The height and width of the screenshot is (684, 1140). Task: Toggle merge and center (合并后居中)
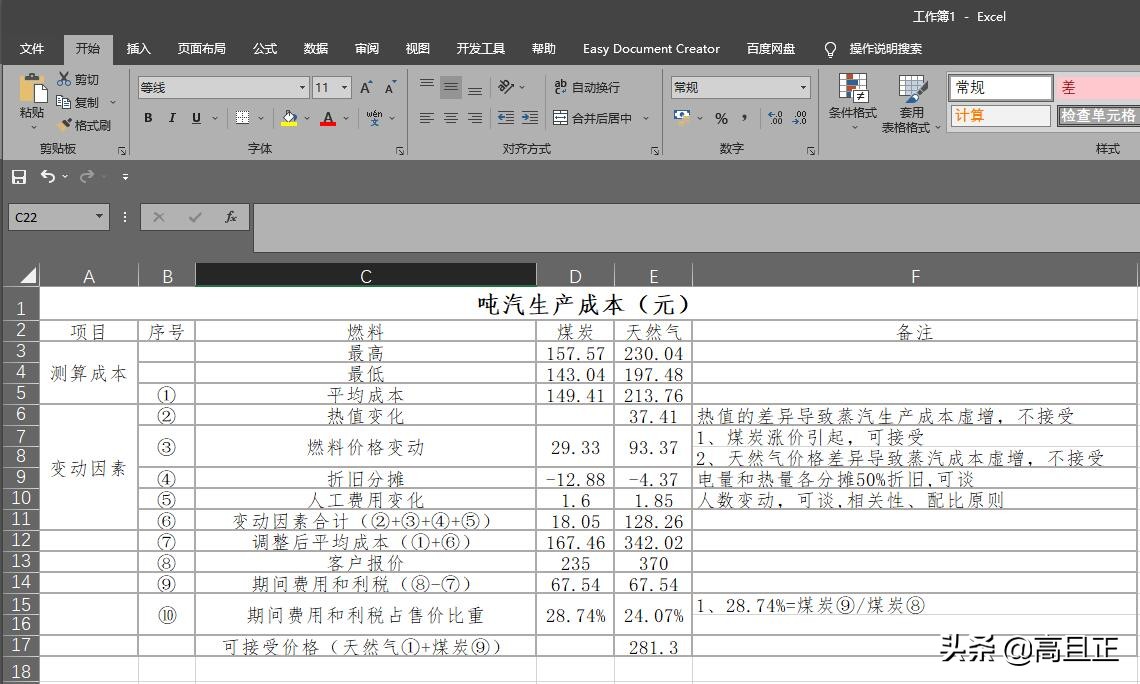click(x=595, y=117)
